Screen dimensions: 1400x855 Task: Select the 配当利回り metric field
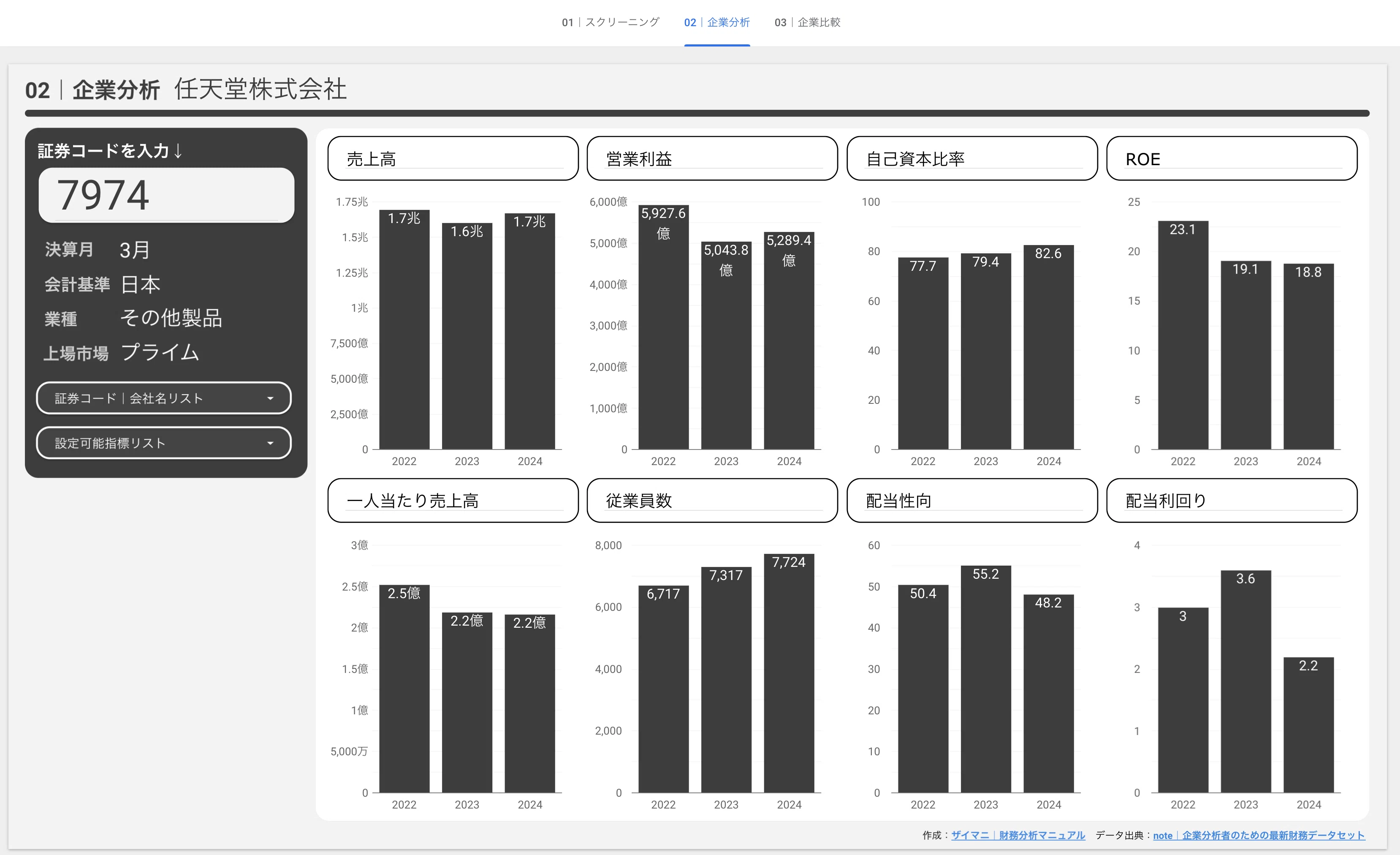click(1232, 500)
